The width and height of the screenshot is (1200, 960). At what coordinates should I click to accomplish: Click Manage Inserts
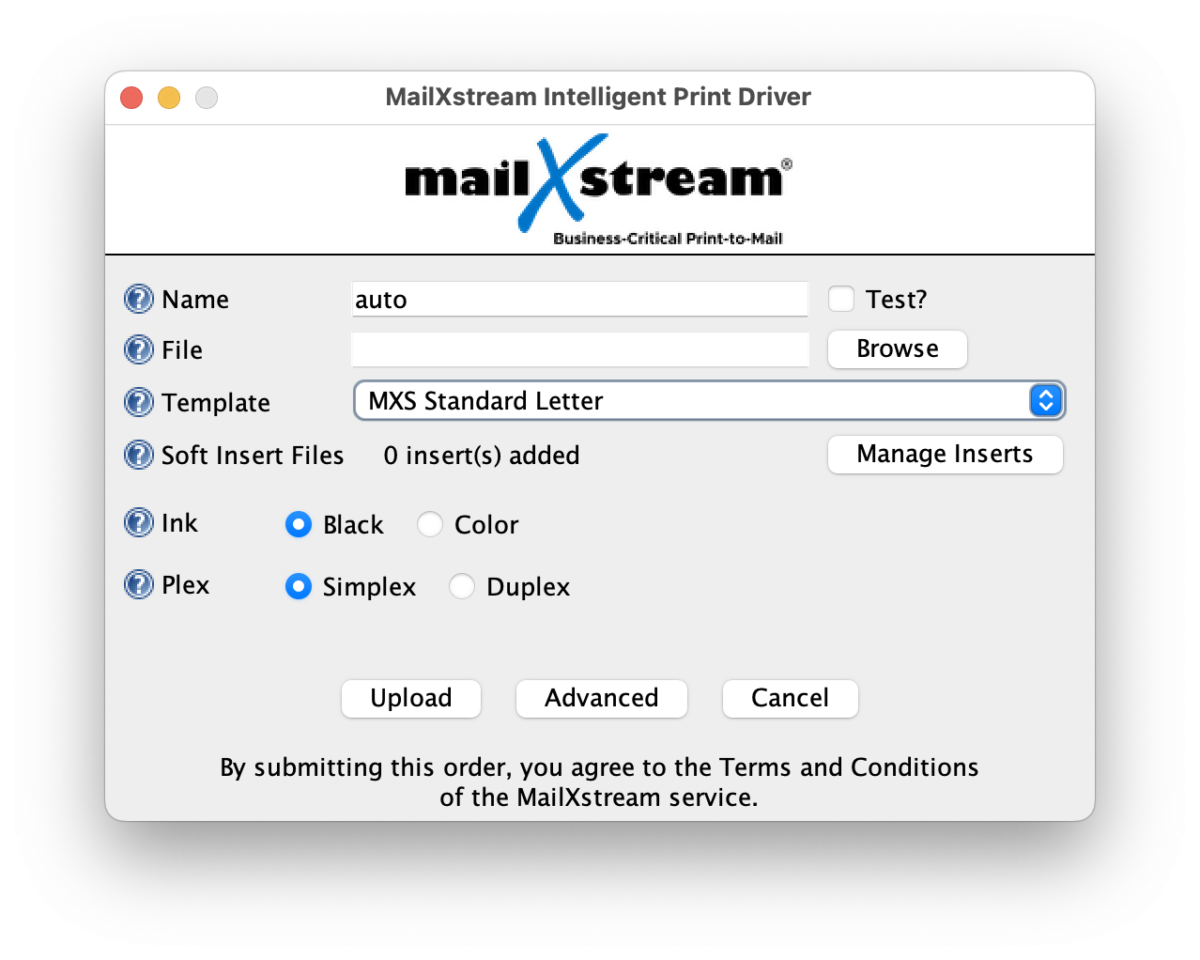click(944, 454)
